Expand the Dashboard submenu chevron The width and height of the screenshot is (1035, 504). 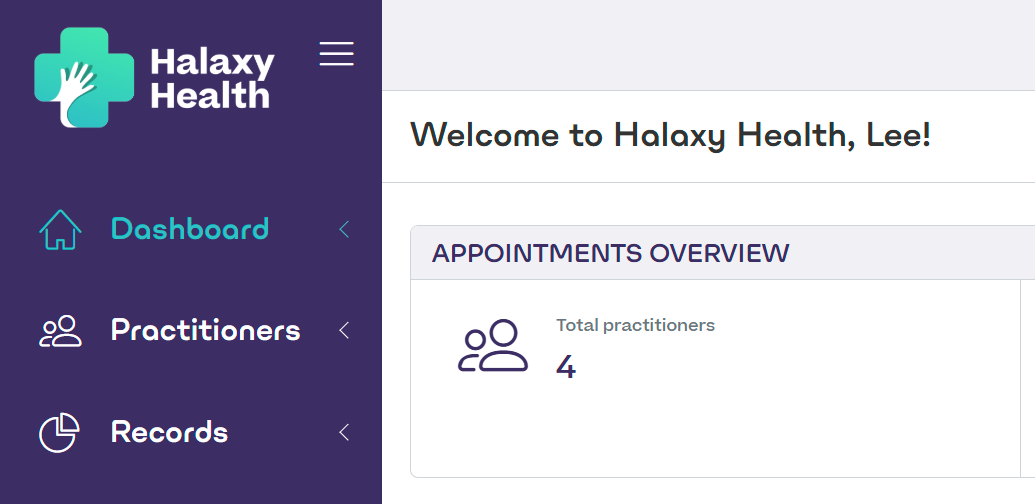(x=344, y=230)
